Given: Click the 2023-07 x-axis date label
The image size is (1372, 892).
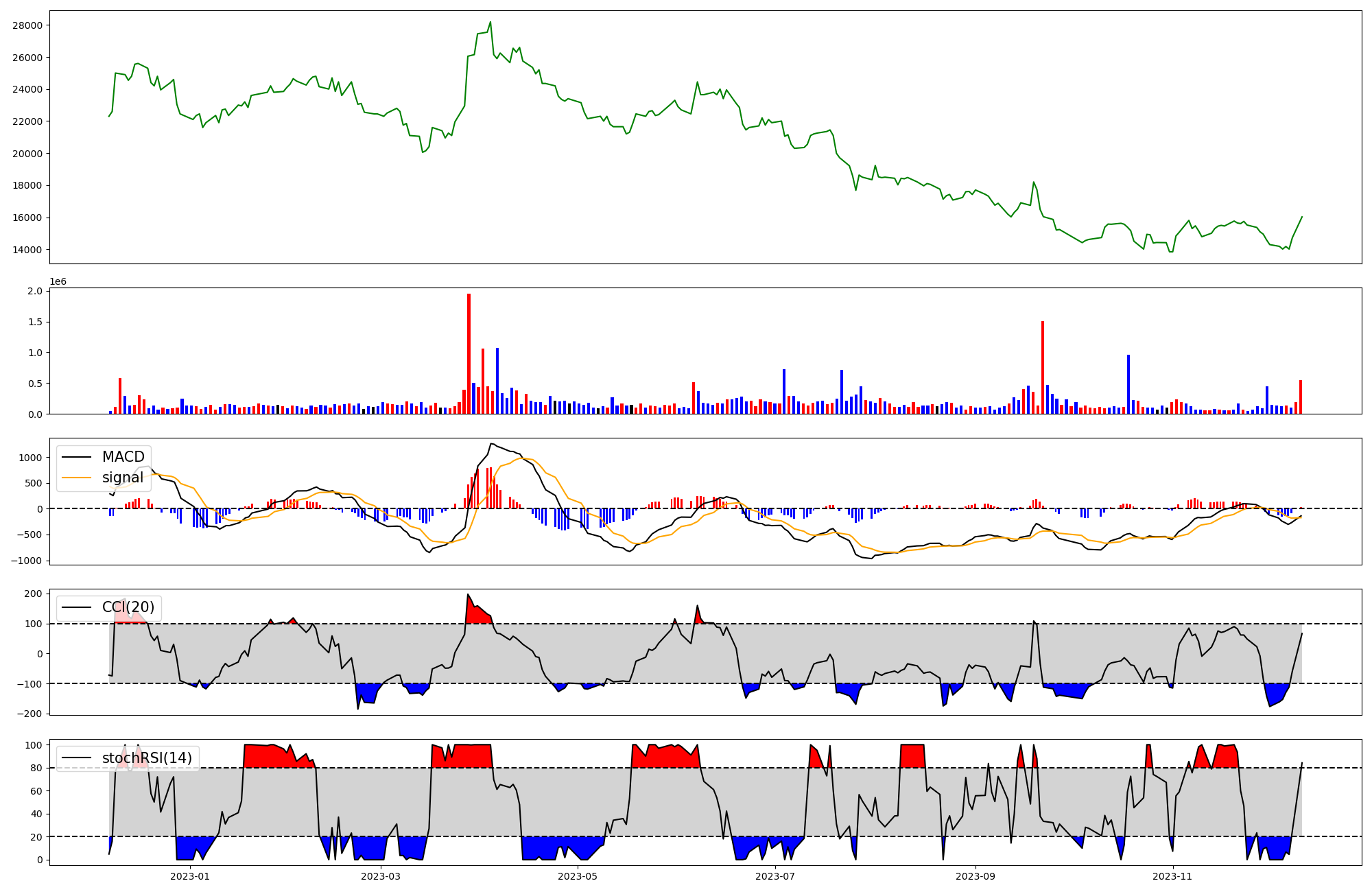Looking at the screenshot, I should pos(775,876).
